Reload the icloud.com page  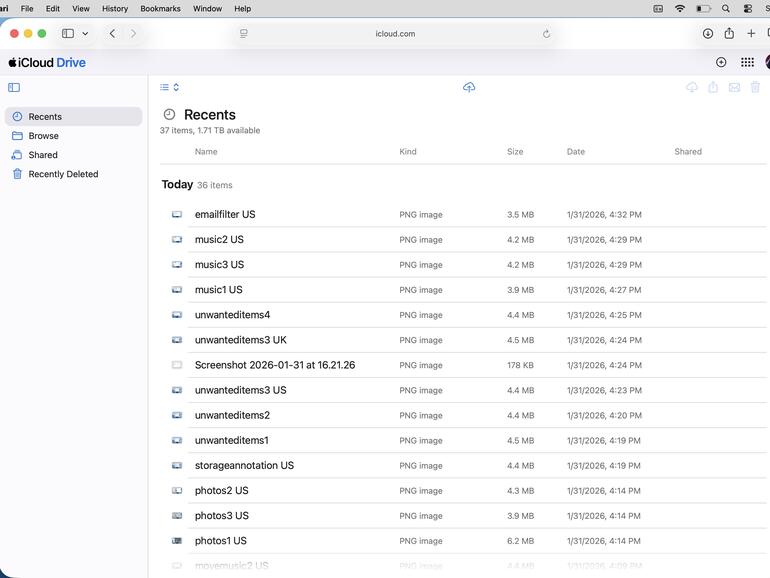[x=546, y=34]
